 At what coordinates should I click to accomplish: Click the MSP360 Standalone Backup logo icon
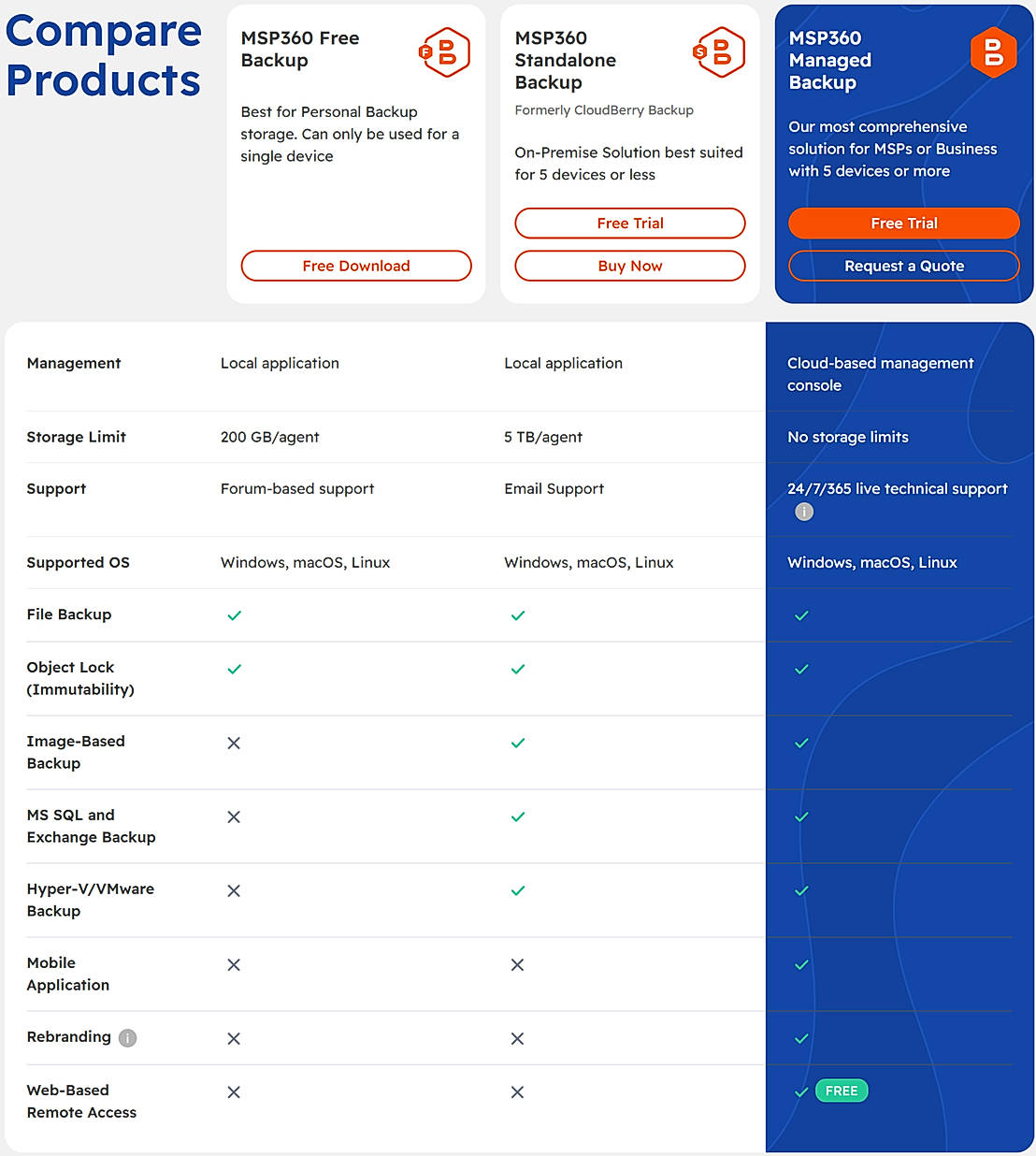(x=719, y=52)
